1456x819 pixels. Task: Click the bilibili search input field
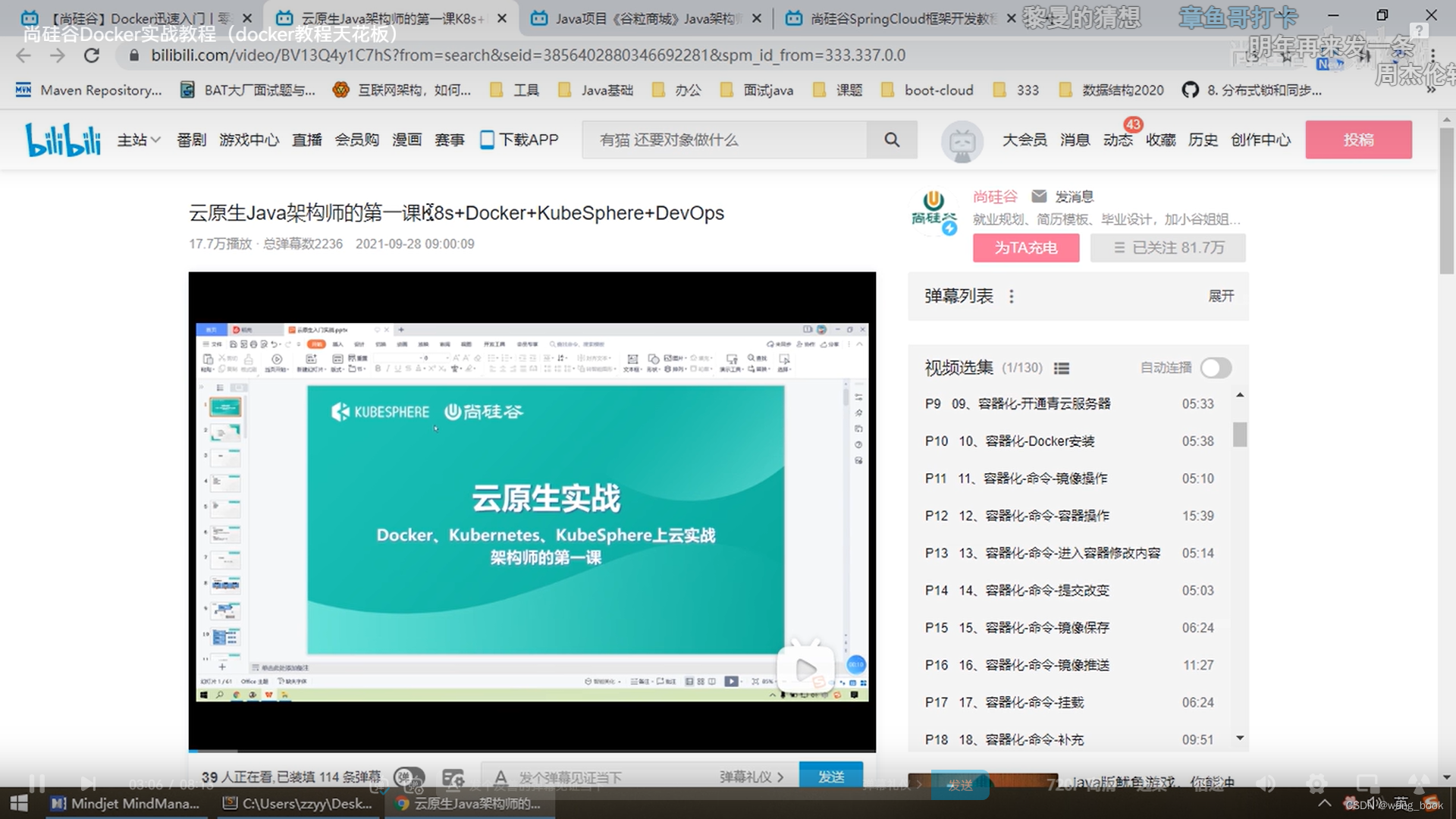724,140
